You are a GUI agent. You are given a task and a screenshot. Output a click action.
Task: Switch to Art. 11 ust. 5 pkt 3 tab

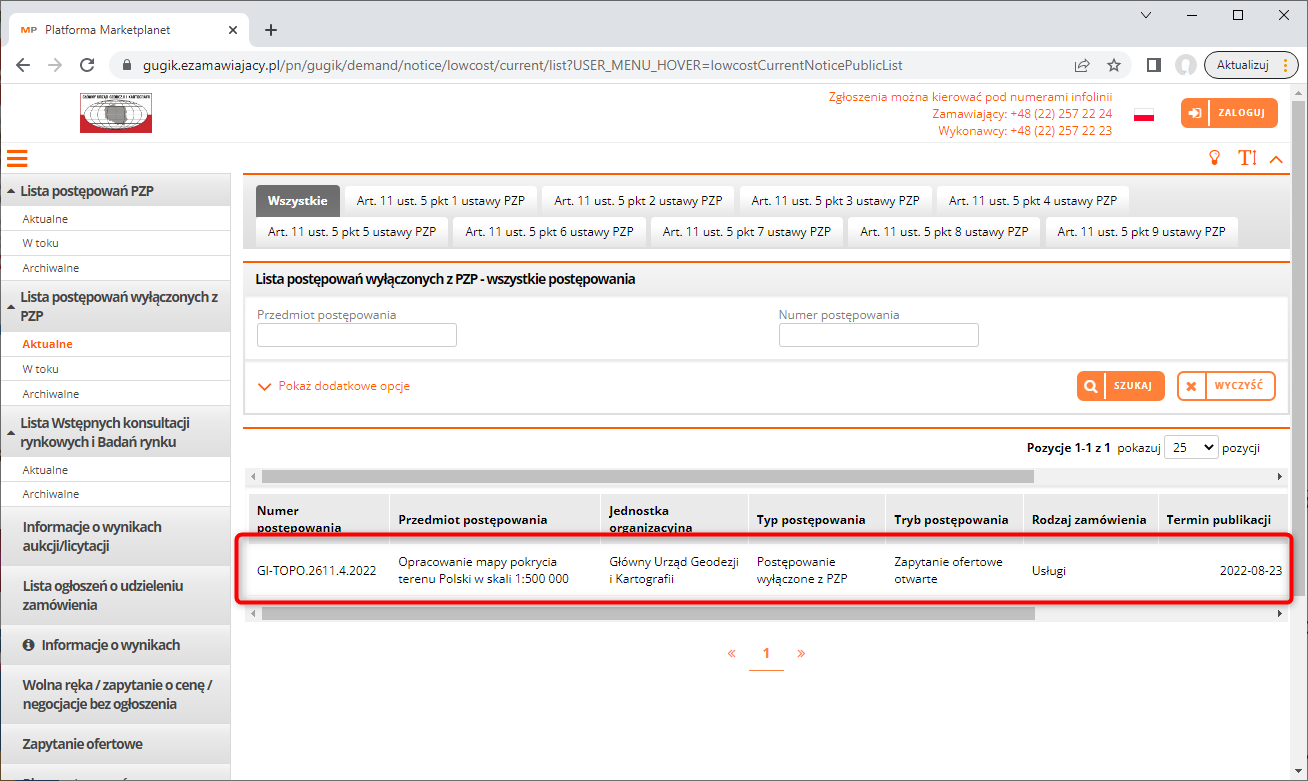point(835,201)
